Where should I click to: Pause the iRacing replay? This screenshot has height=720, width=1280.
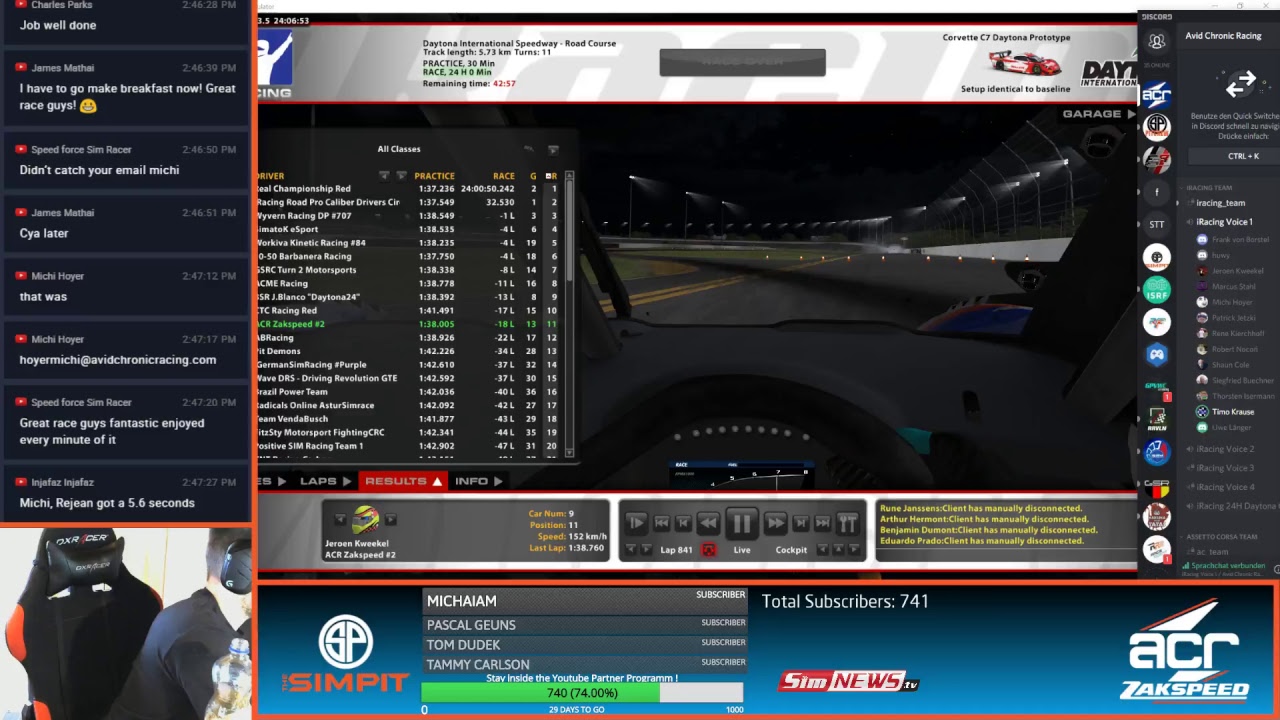[x=741, y=523]
